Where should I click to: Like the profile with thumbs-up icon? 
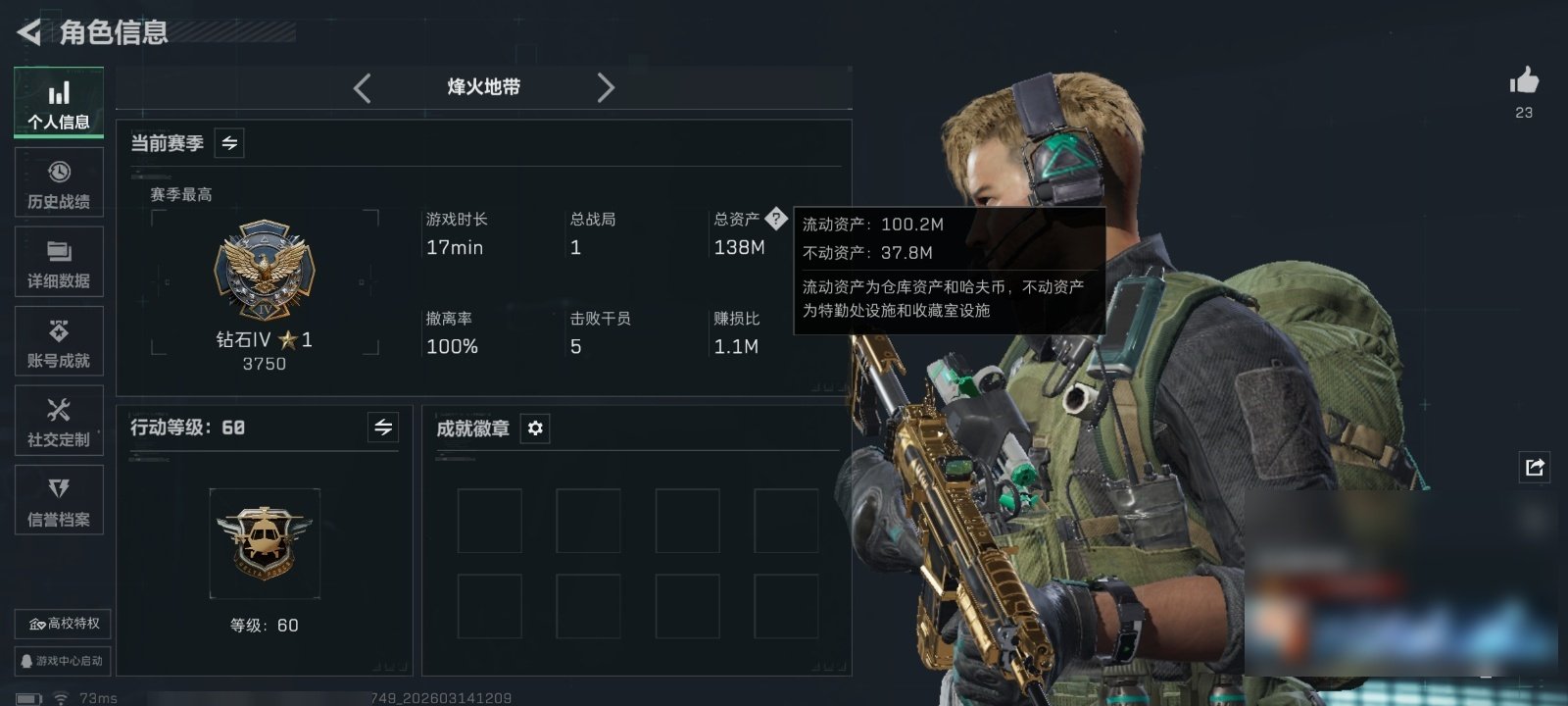pos(1524,80)
